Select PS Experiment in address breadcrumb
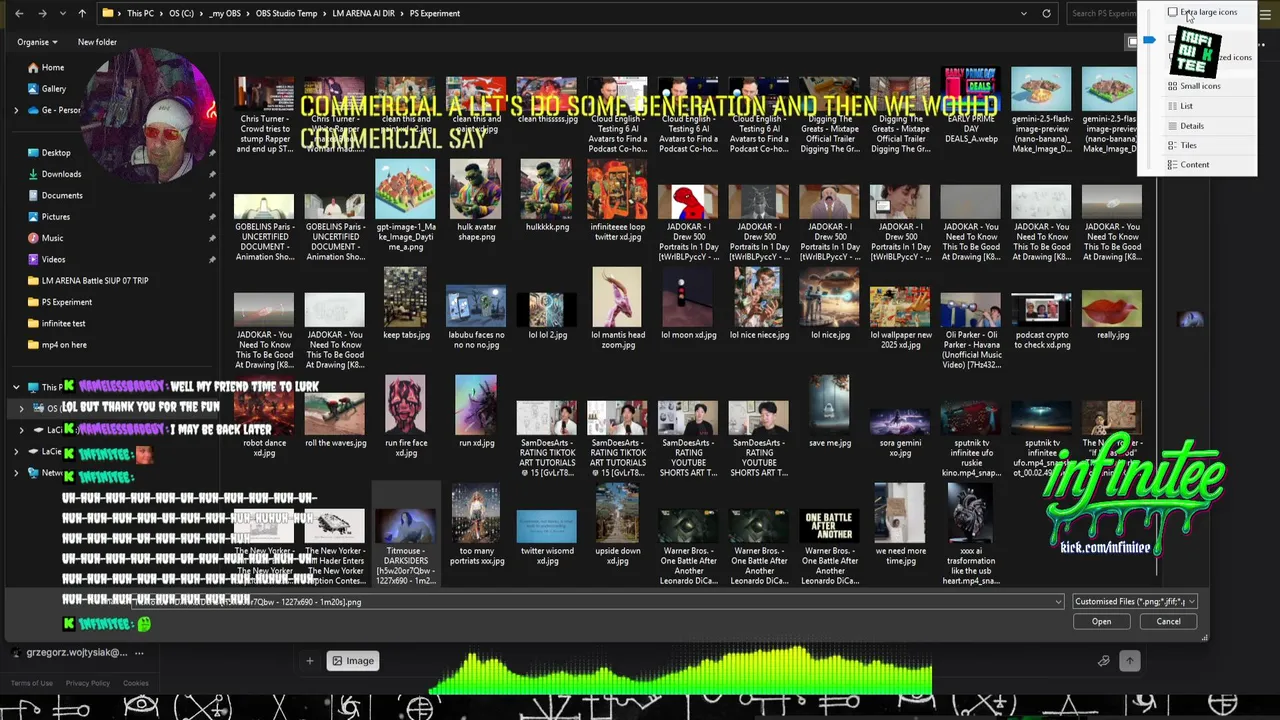The width and height of the screenshot is (1280, 720). coord(435,13)
